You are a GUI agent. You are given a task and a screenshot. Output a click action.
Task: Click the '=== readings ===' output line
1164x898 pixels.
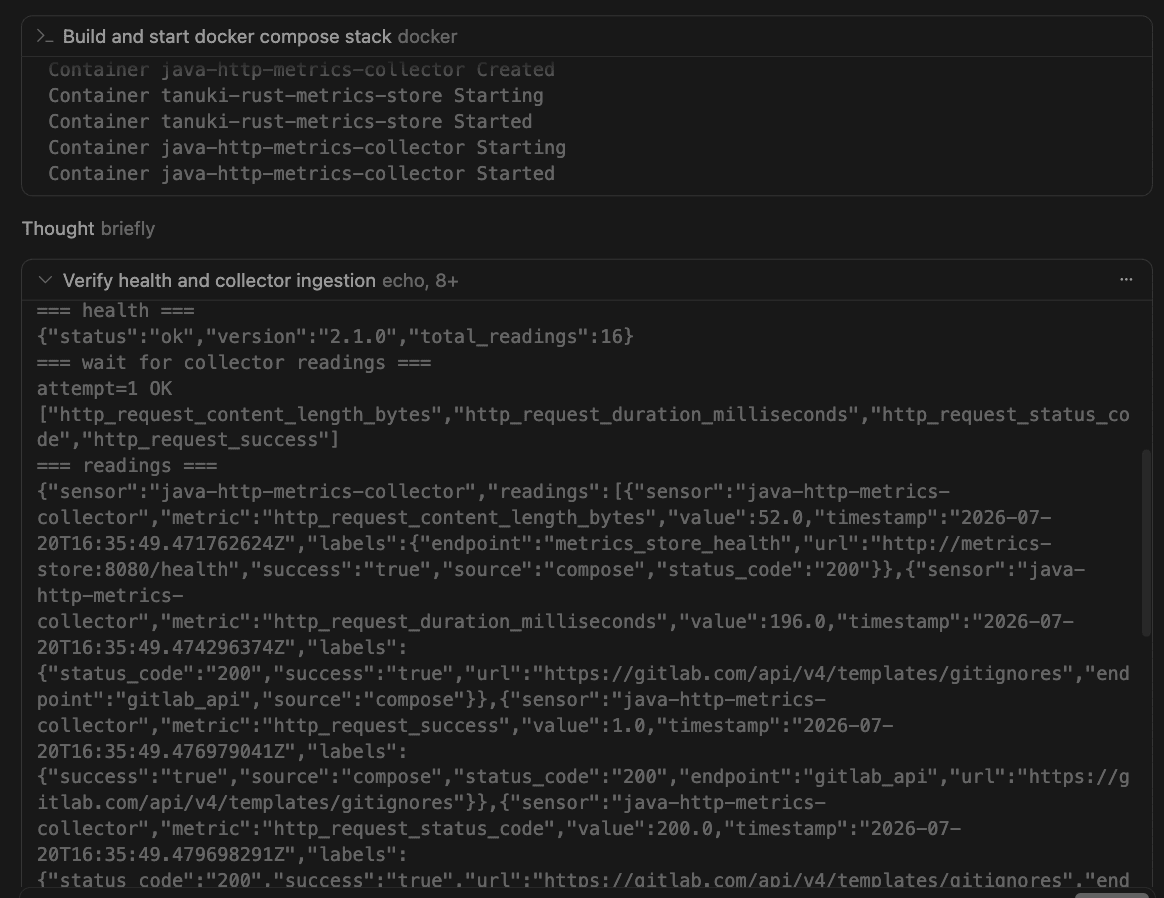[x=127, y=466]
